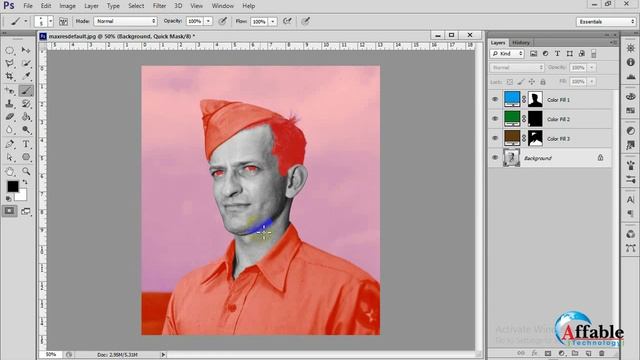The width and height of the screenshot is (640, 360).
Task: Open the brush tool preset picker arrow
Action: tap(26, 21)
